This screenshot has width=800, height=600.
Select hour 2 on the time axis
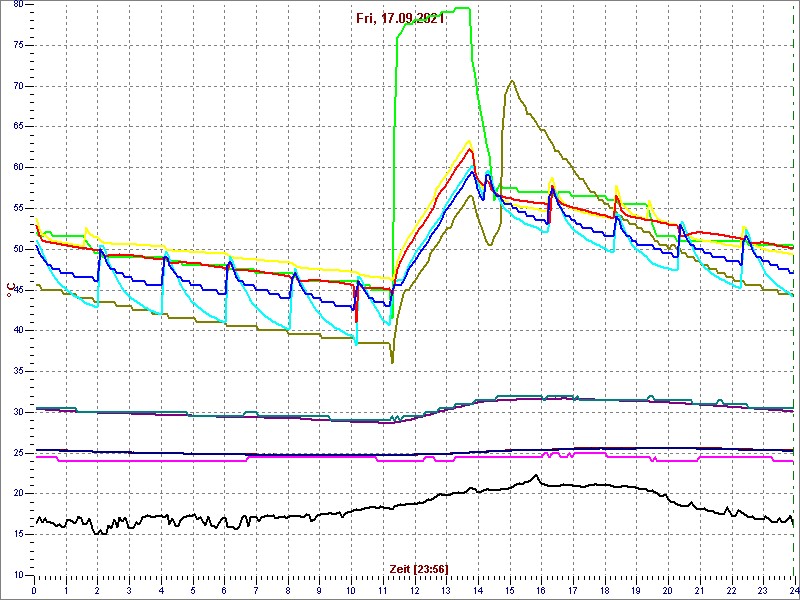click(x=98, y=590)
